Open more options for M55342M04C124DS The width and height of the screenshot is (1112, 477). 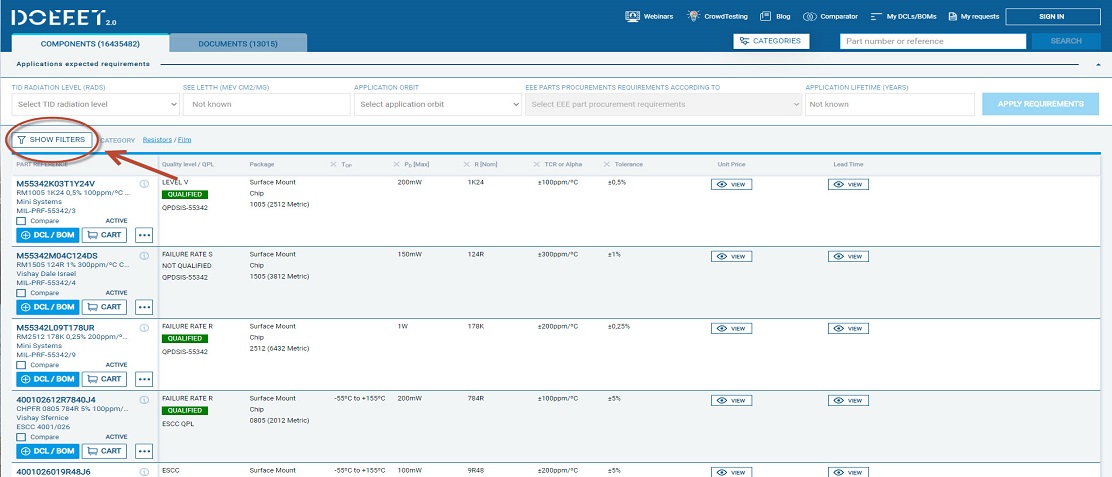144,307
